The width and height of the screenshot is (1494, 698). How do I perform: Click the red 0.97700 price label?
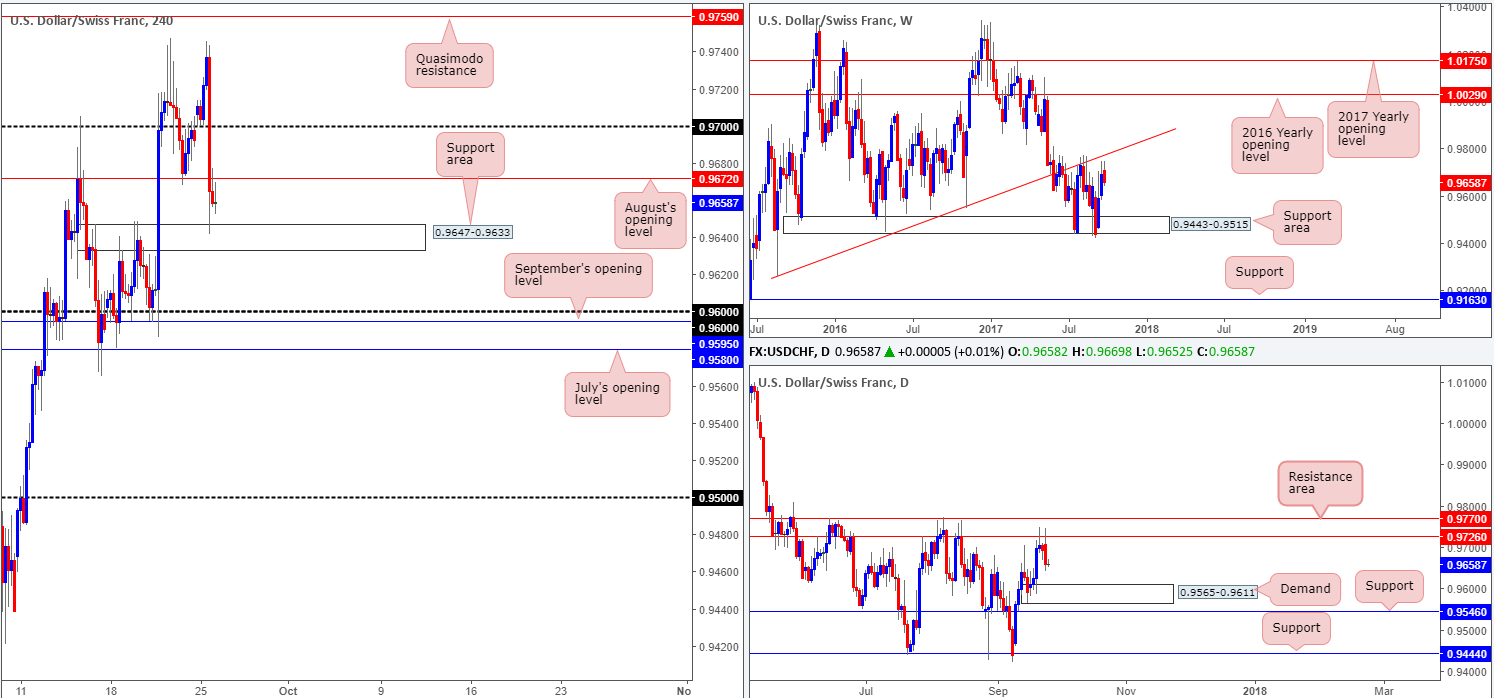[x=1465, y=519]
